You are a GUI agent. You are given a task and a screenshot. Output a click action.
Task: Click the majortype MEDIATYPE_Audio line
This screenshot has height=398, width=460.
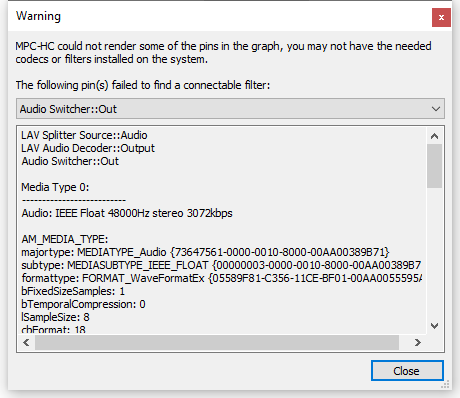pos(205,252)
